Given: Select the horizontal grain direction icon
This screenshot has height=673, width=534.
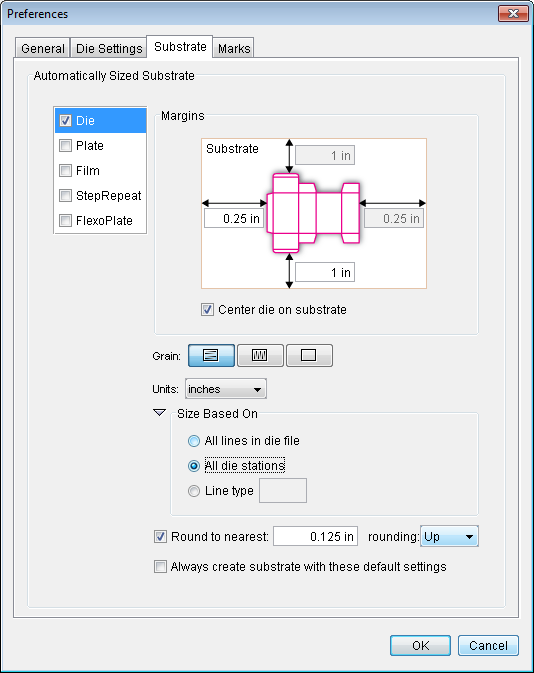Looking at the screenshot, I should pos(211,355).
